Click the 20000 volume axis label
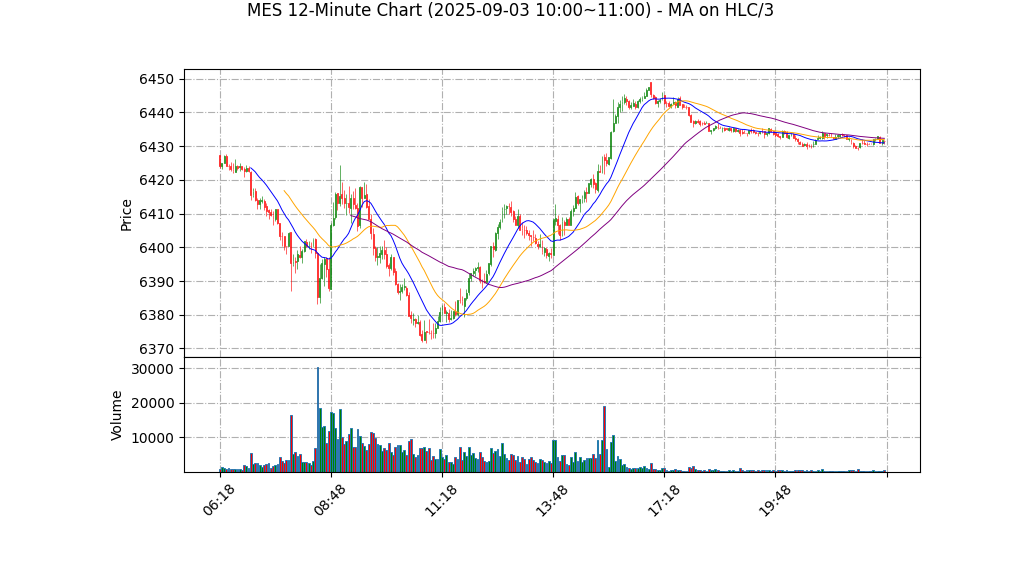Screen dimensions: 1022x575 153,404
